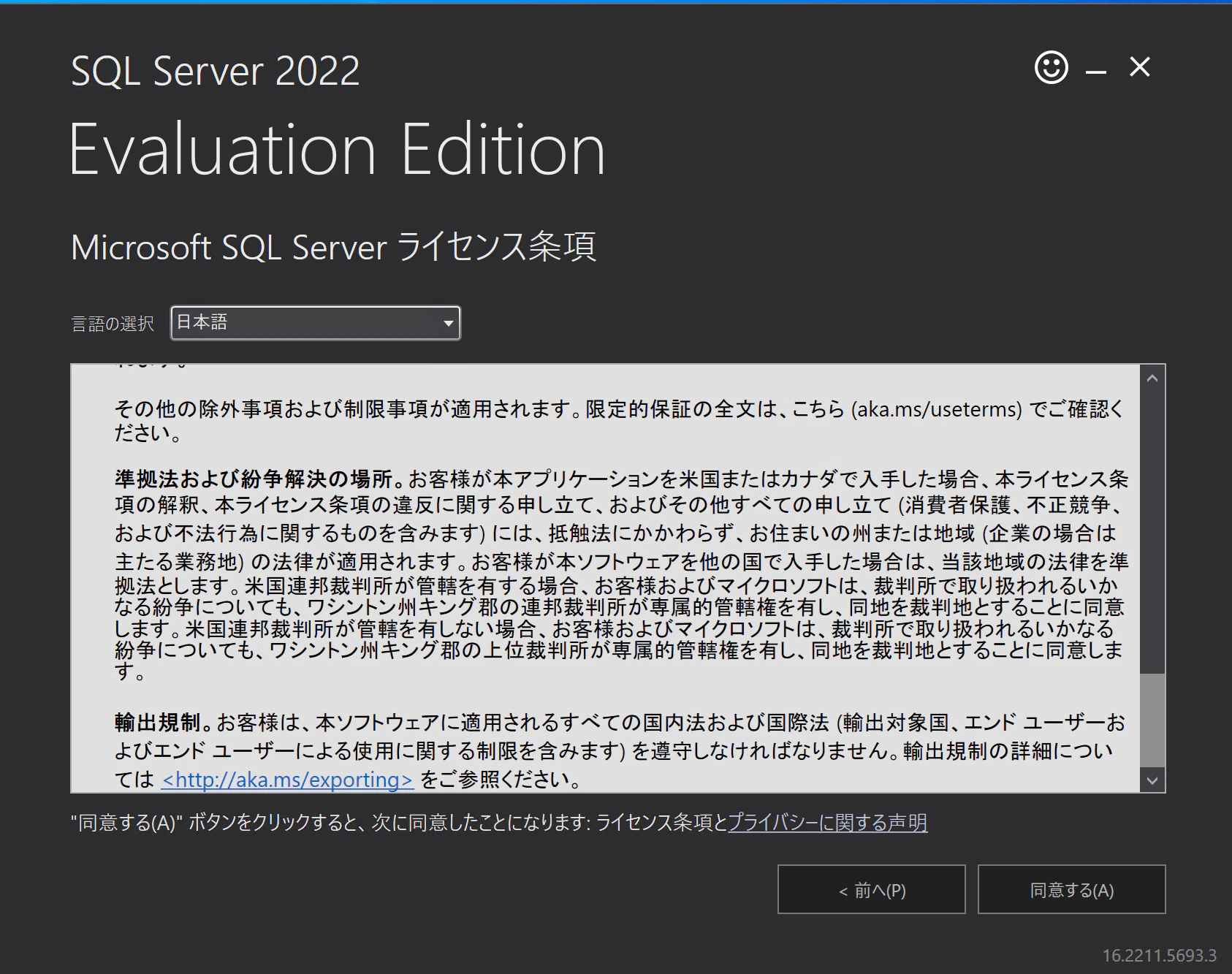Screen dimensions: 1232x974
Task: Click the 準拠法および紛争解決の場所 heading text
Action: coord(254,479)
